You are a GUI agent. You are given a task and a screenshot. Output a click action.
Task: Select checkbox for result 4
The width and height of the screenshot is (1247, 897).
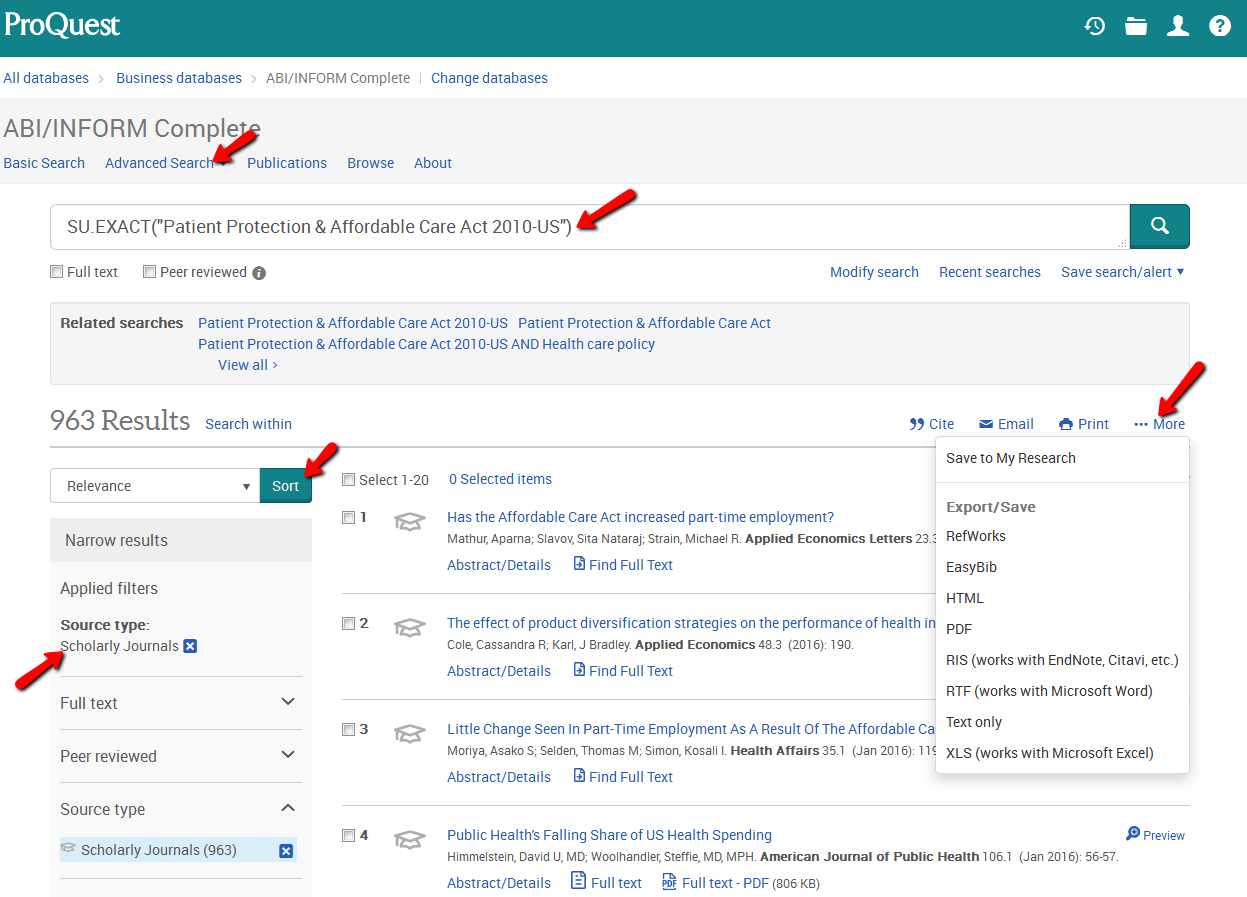pos(348,836)
